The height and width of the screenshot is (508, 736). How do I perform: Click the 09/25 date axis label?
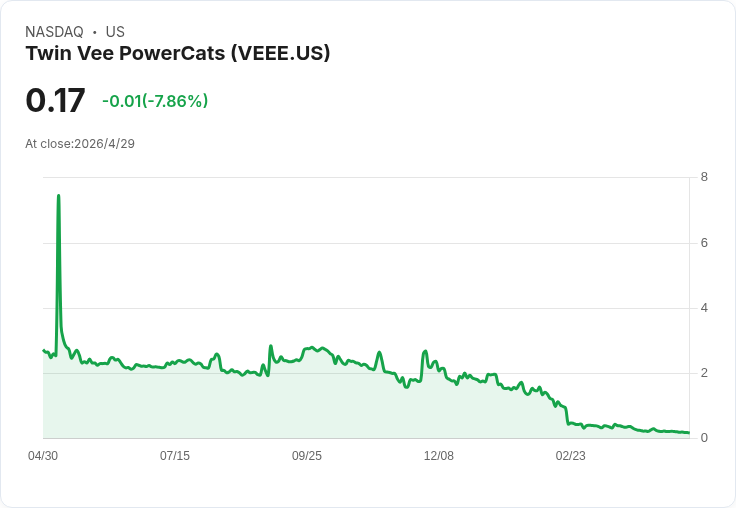pyautogui.click(x=307, y=456)
